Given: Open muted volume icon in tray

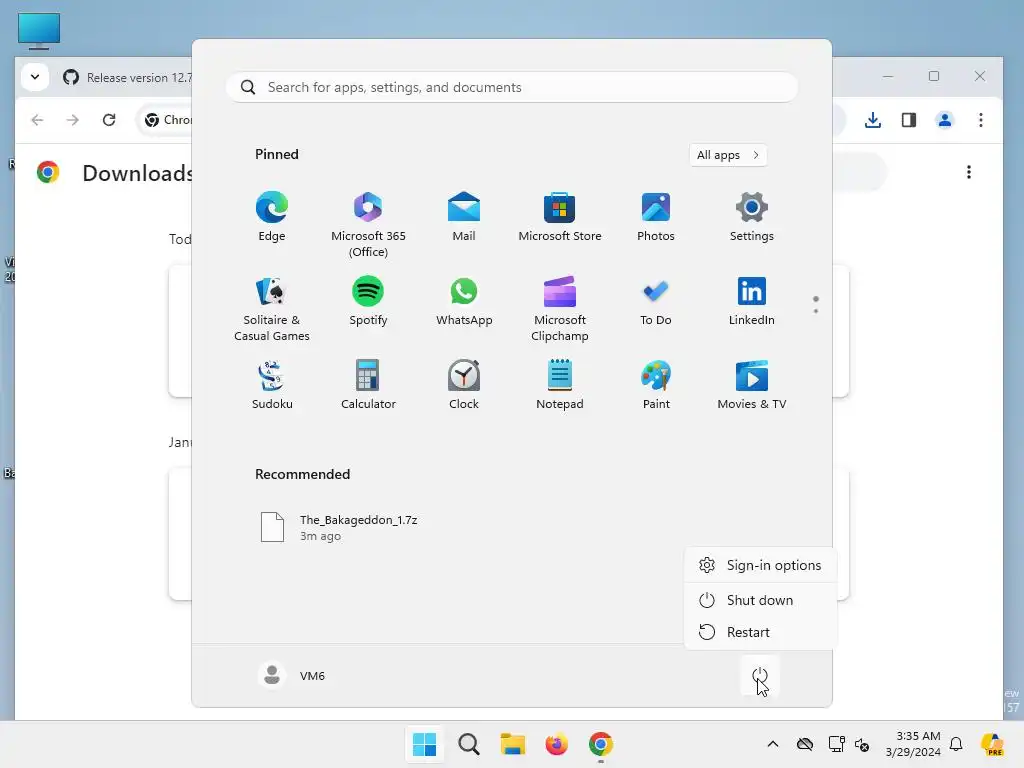Looking at the screenshot, I should (x=862, y=744).
